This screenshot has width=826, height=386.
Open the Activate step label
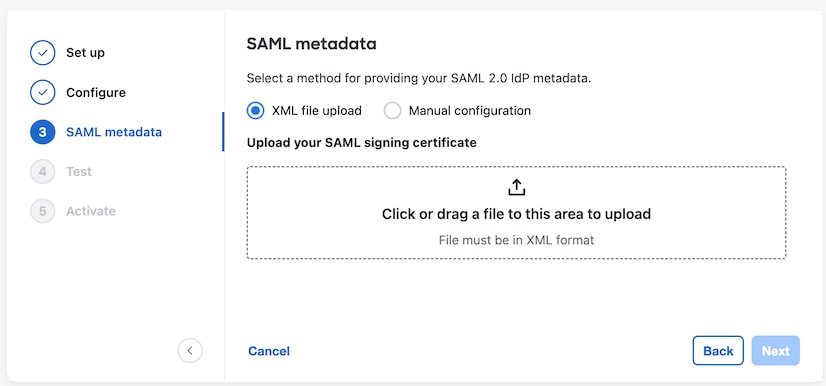pyautogui.click(x=91, y=211)
